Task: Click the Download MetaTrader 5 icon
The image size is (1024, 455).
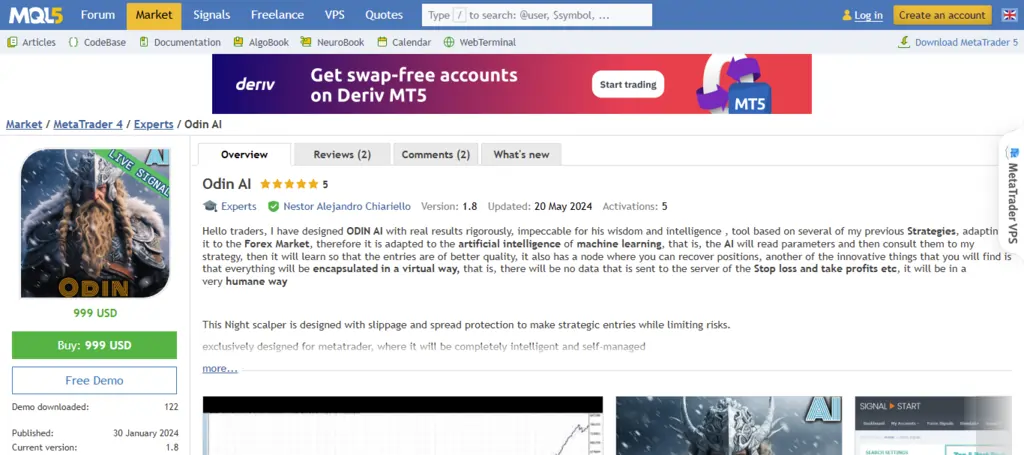Action: click(x=904, y=42)
